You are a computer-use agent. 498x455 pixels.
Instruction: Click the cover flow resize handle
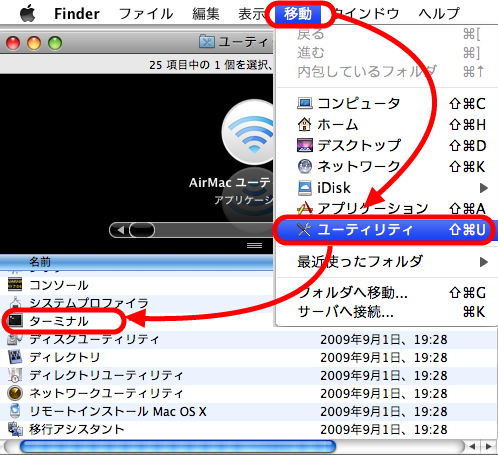pos(254,246)
